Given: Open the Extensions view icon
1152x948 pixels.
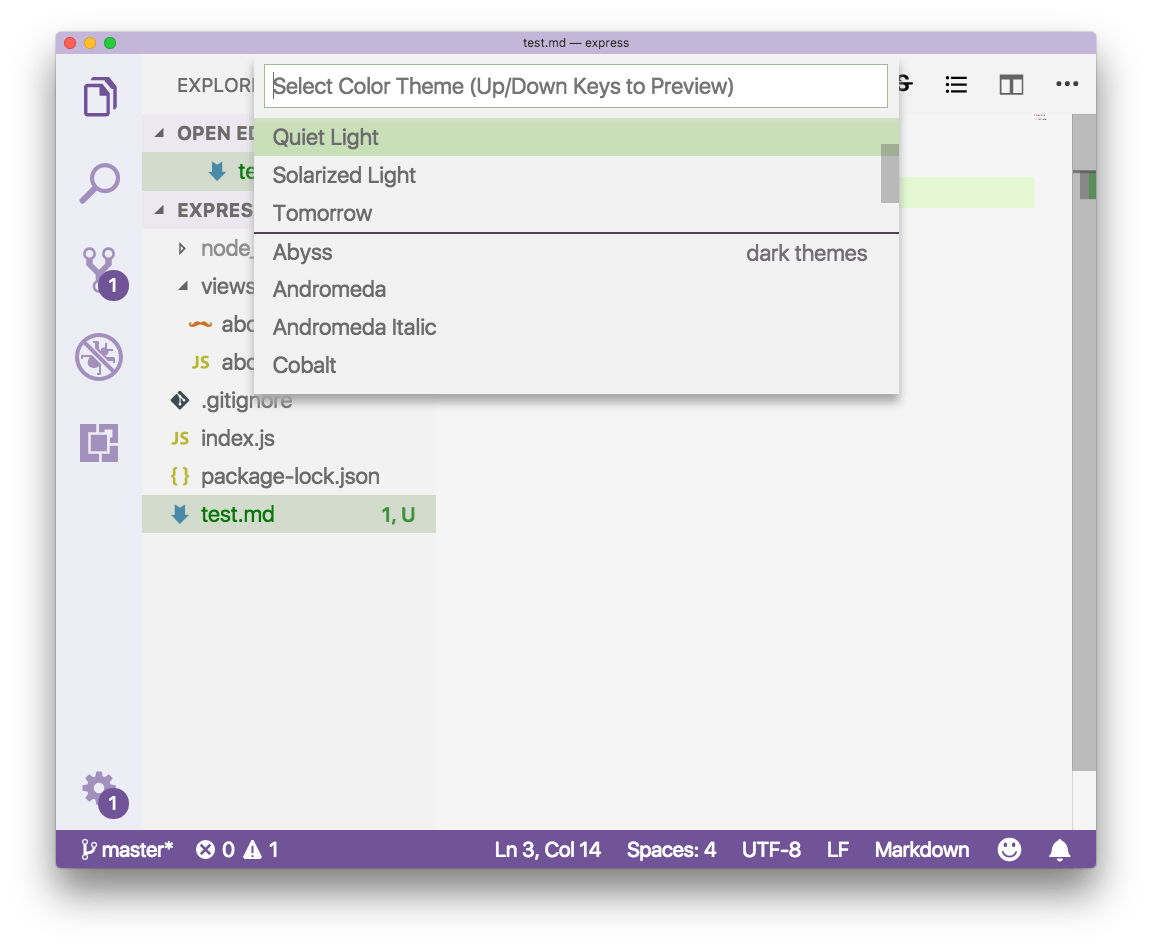Looking at the screenshot, I should [x=99, y=442].
